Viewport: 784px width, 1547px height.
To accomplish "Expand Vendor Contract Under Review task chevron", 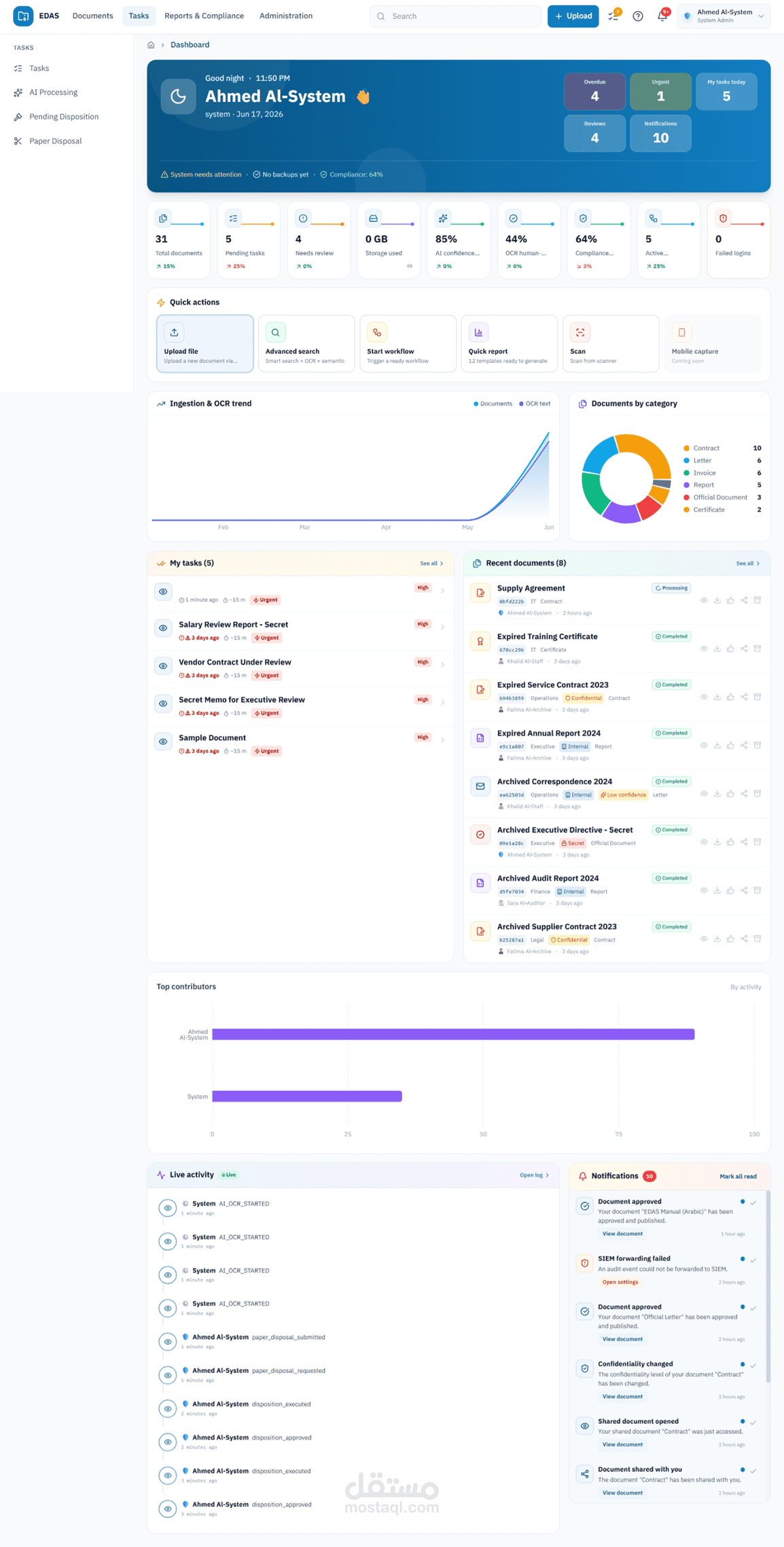I will [442, 665].
